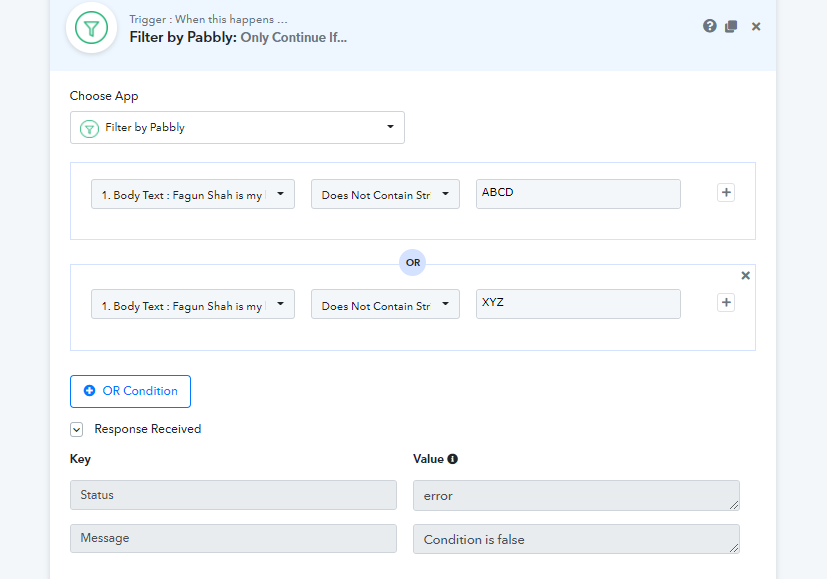Close the filter step with the header X
Screen dimensions: 827x579
[x=756, y=26]
